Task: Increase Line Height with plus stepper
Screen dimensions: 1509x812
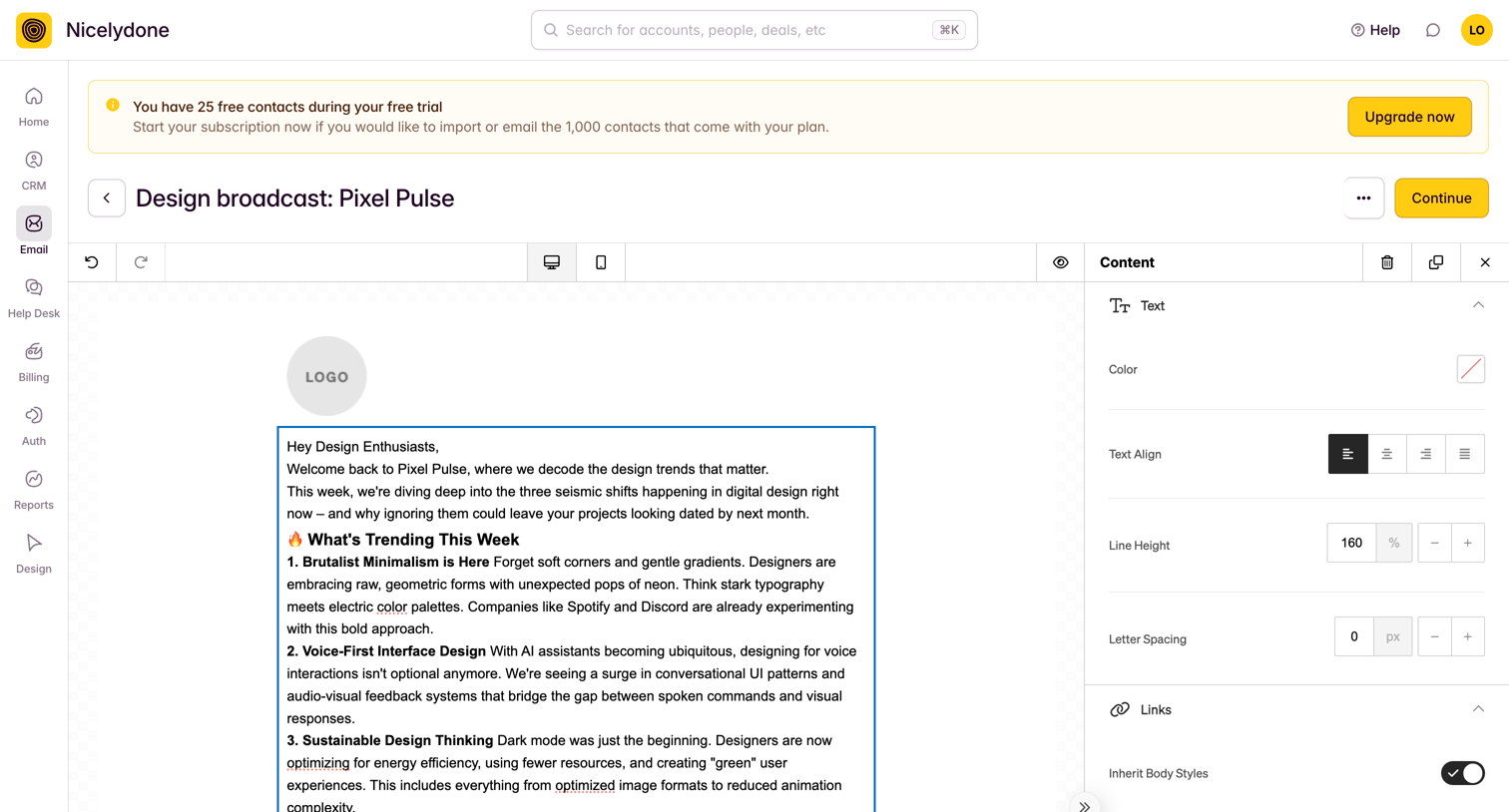Action: [1467, 543]
